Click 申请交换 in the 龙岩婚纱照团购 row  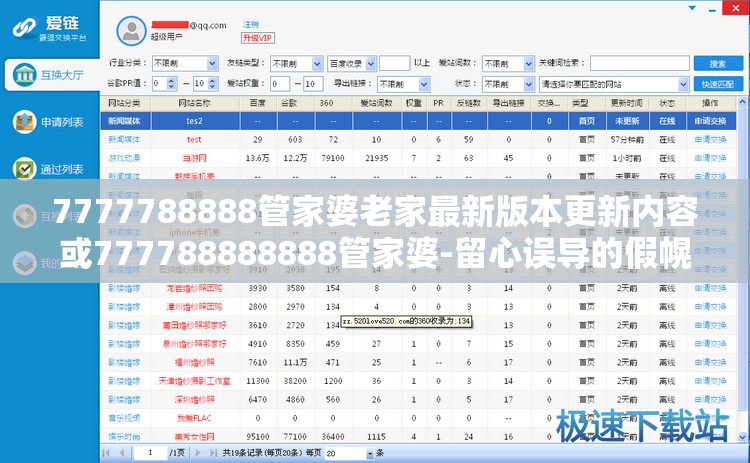pos(710,288)
